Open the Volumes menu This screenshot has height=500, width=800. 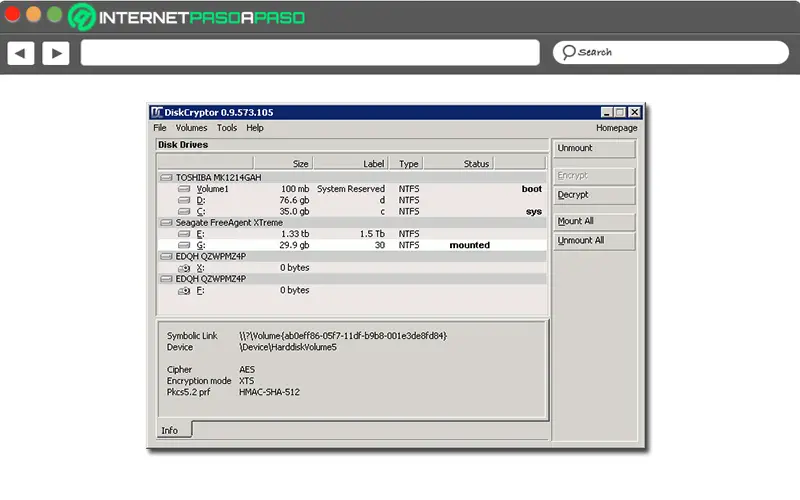(191, 128)
